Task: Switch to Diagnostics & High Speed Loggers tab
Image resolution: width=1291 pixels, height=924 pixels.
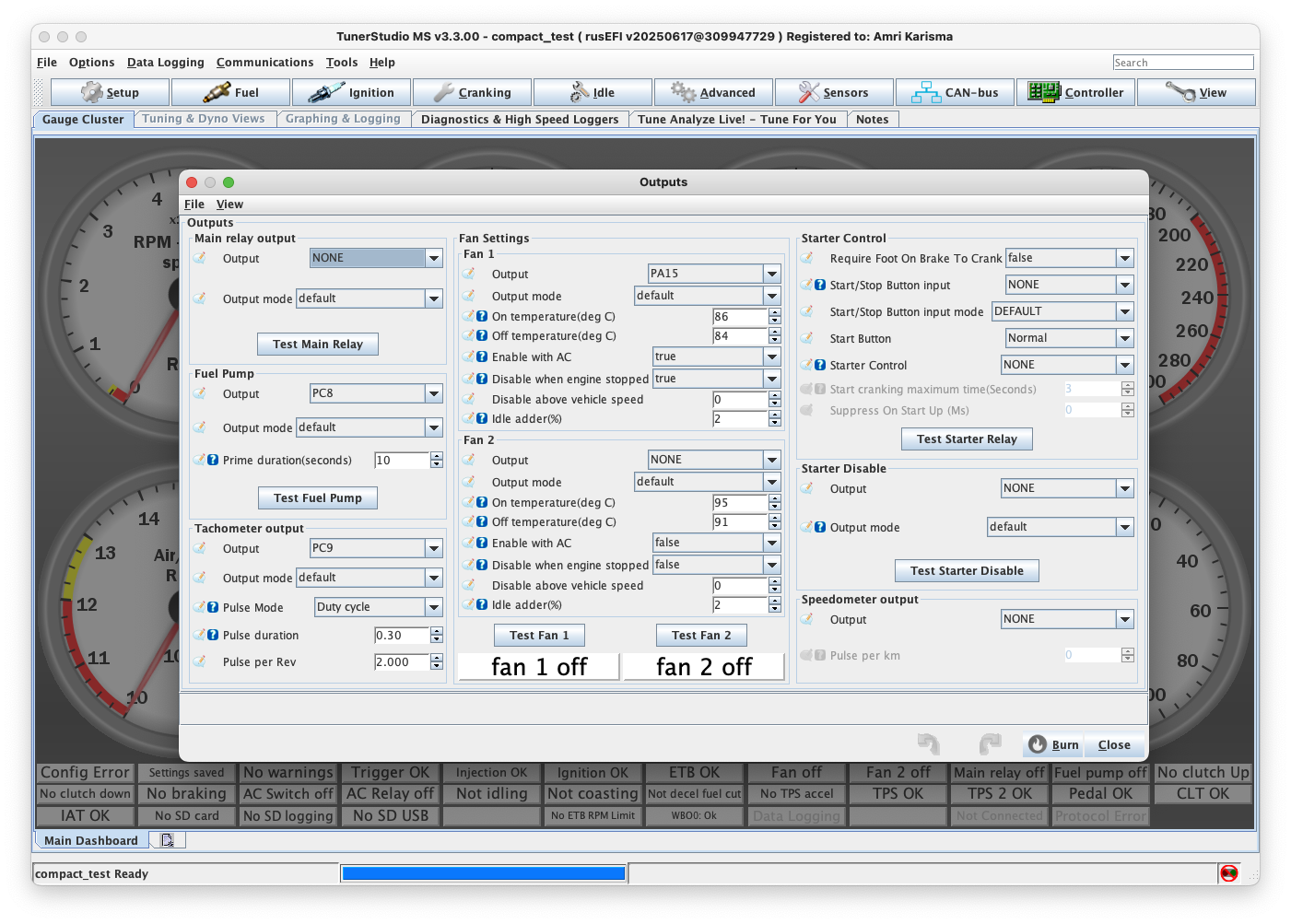Action: pos(520,119)
